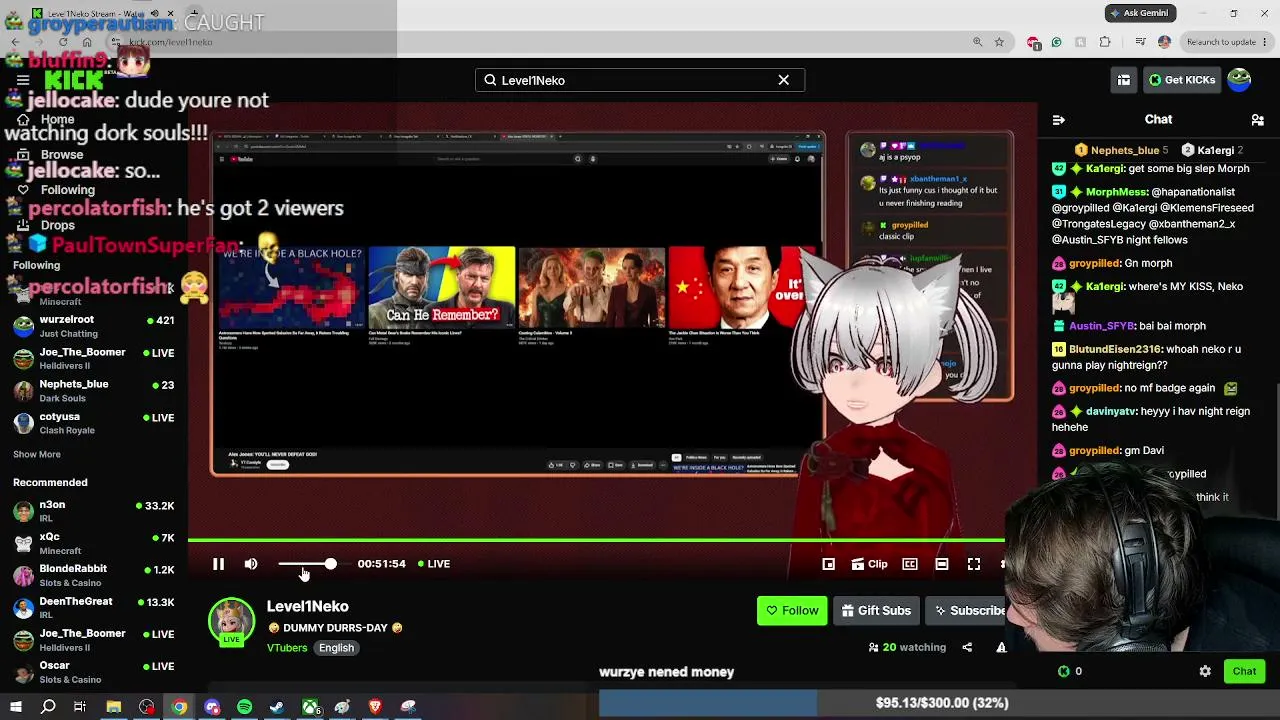Screen dimensions: 1280x720
Task: Open the green Grammarly extension icon
Action: 1056,42
